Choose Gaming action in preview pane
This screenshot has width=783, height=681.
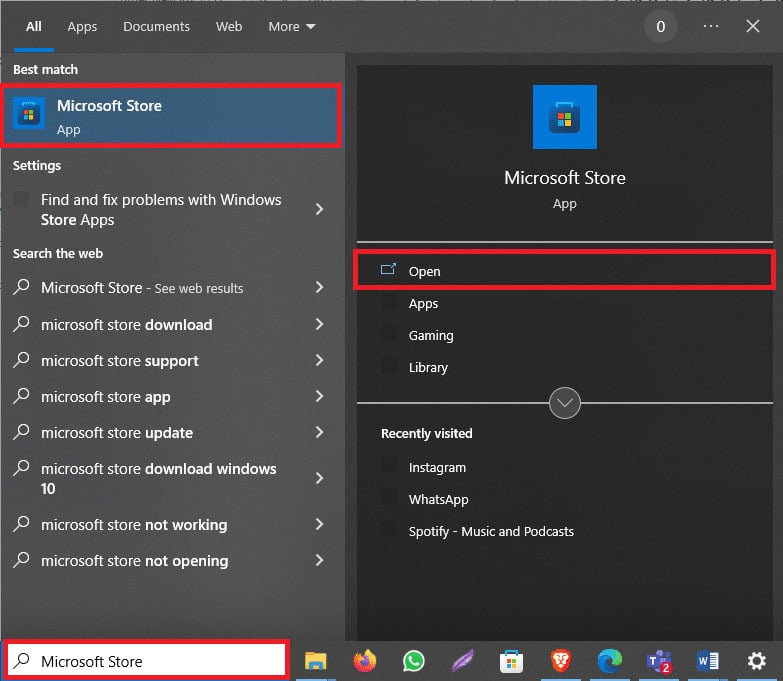coord(565,336)
